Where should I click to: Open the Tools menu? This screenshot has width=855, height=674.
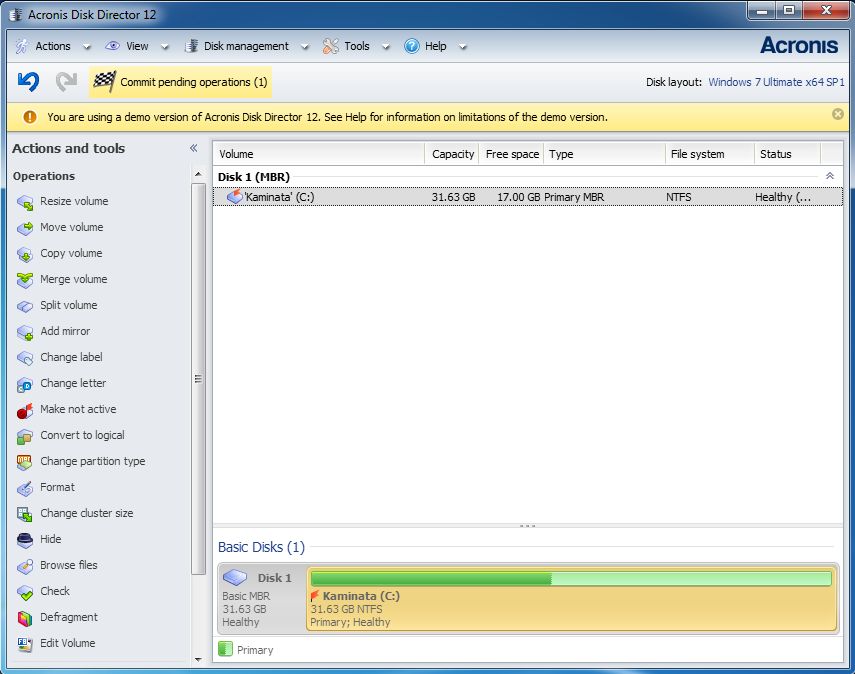(357, 46)
